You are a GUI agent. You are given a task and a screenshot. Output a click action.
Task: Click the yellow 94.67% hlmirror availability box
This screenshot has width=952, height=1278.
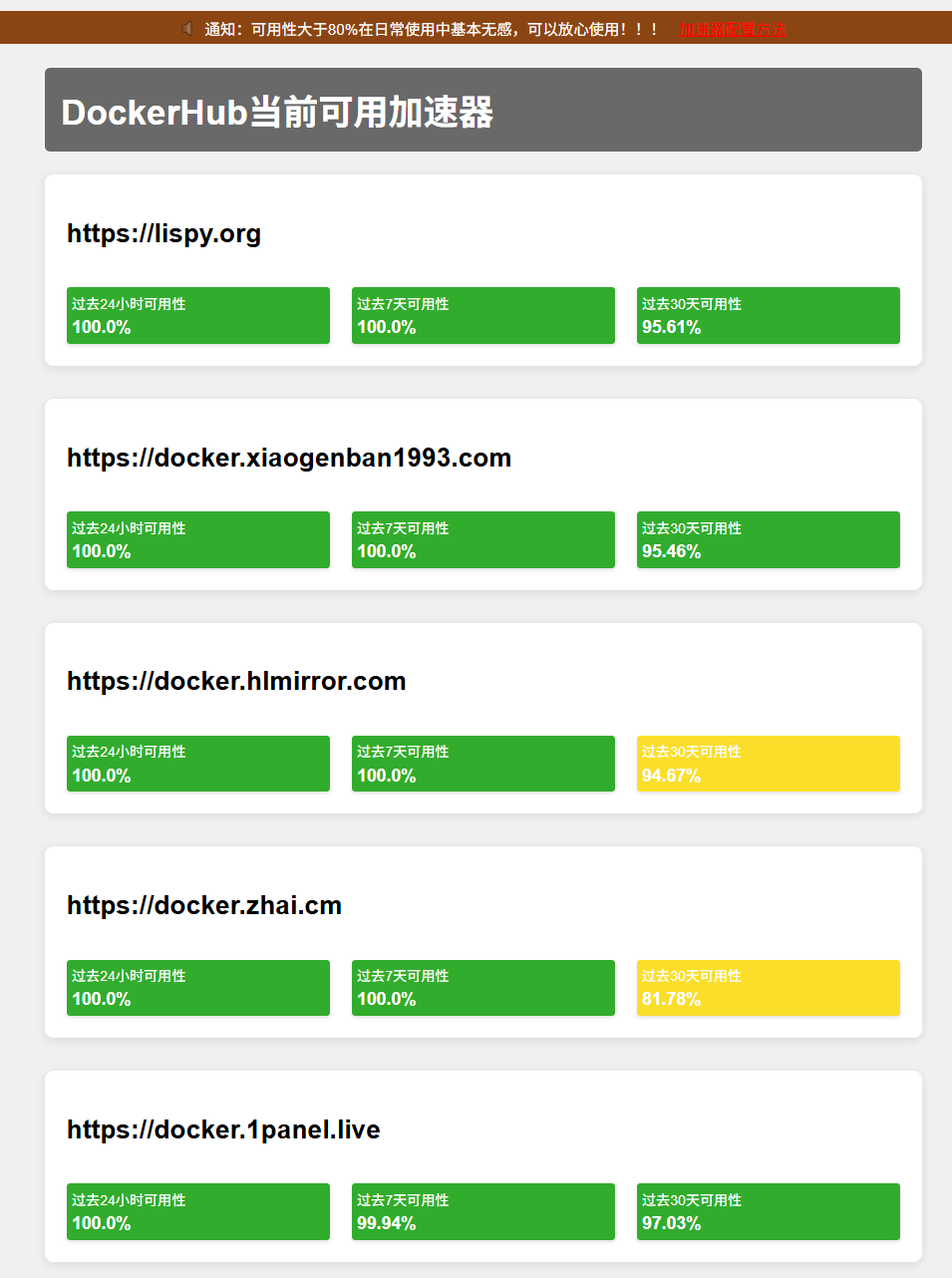(x=769, y=764)
